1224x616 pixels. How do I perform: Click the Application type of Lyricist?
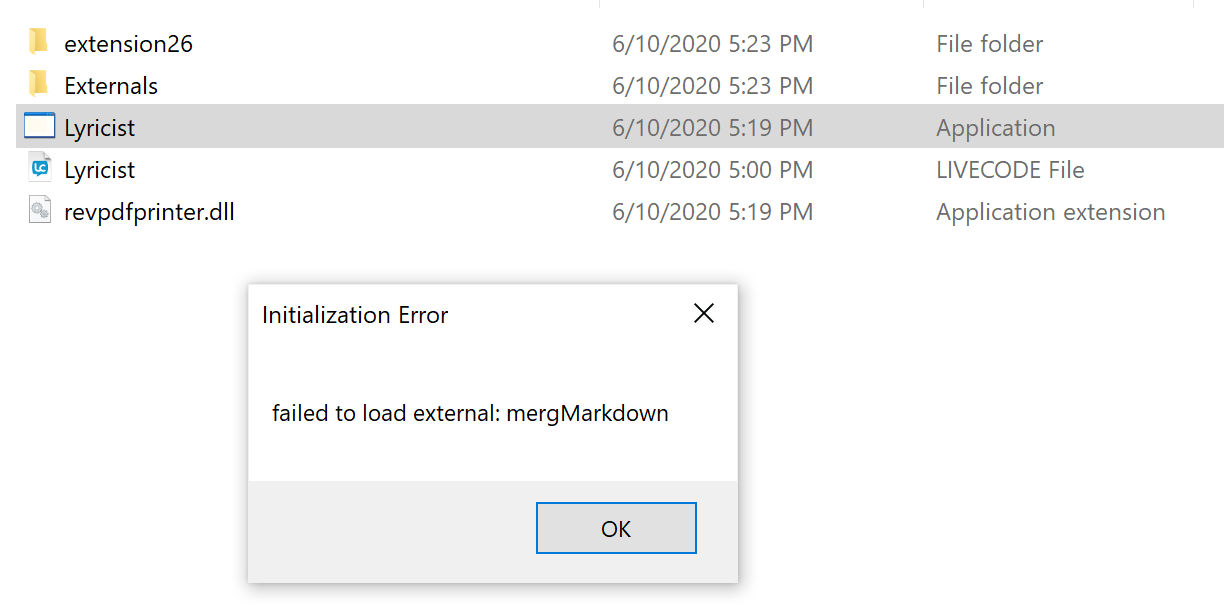pos(995,128)
